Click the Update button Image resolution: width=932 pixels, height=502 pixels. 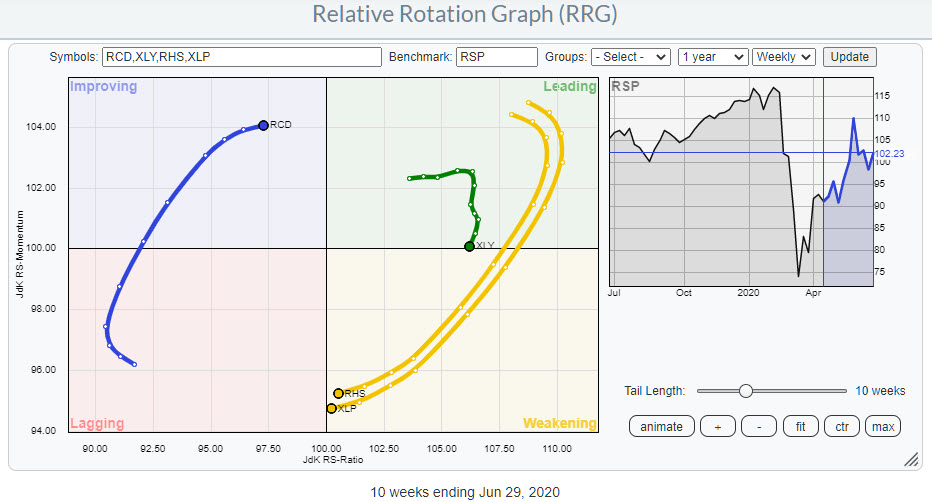[850, 57]
